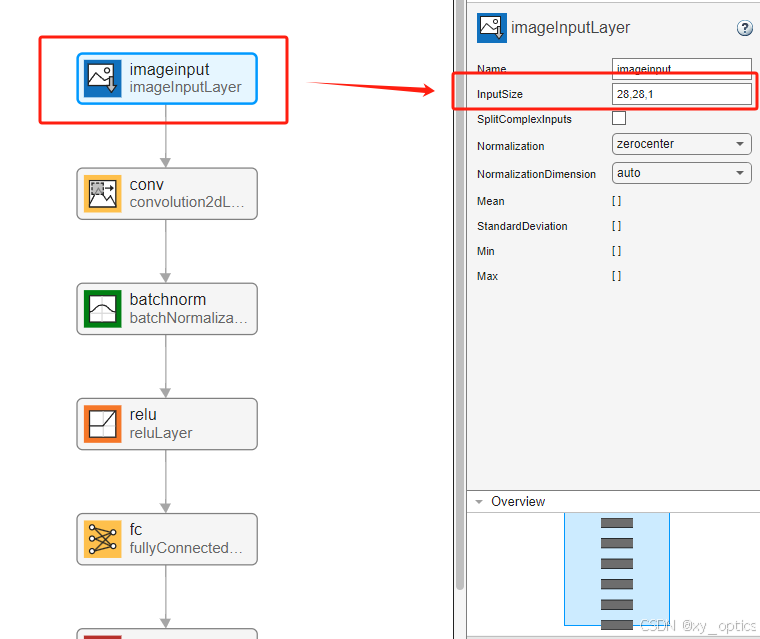Image resolution: width=760 pixels, height=639 pixels.
Task: Click the imageinput node name text
Action: click(x=169, y=69)
